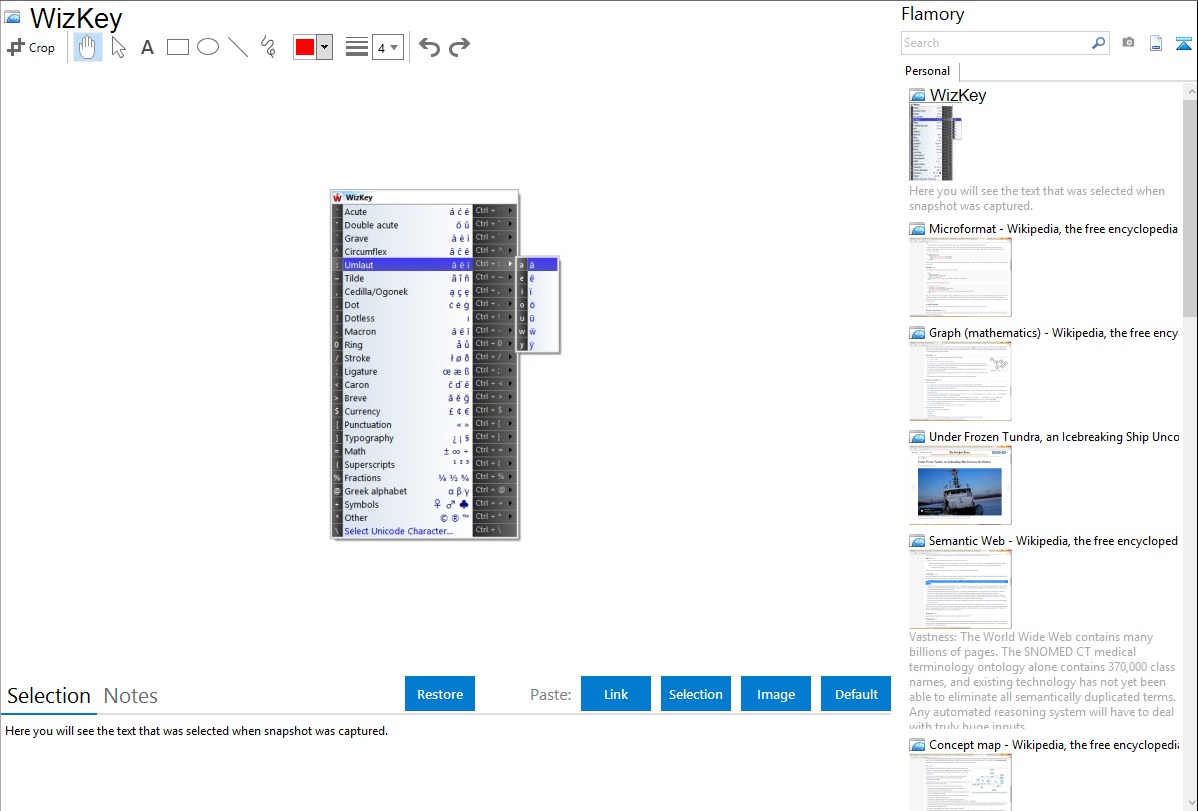Click the snapshot icon beside Microformat title

tap(917, 229)
